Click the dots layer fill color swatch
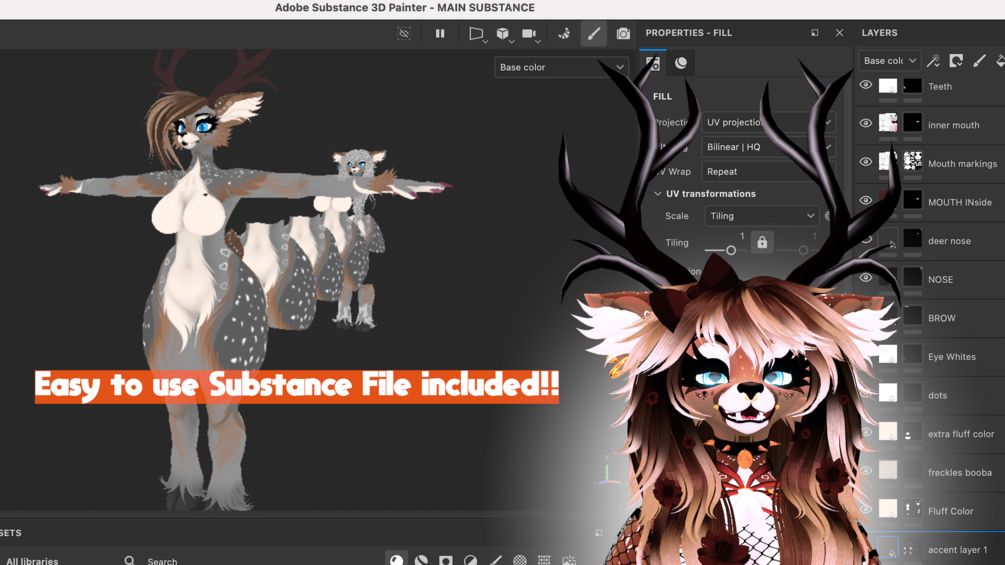Screen dimensions: 1005x565 pyautogui.click(x=888, y=393)
